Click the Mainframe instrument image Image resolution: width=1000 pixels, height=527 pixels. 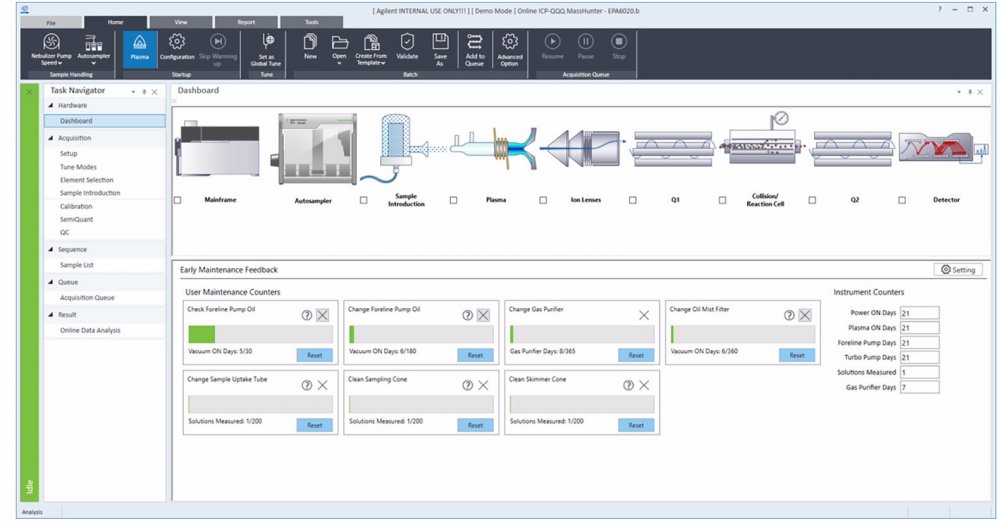[219, 151]
